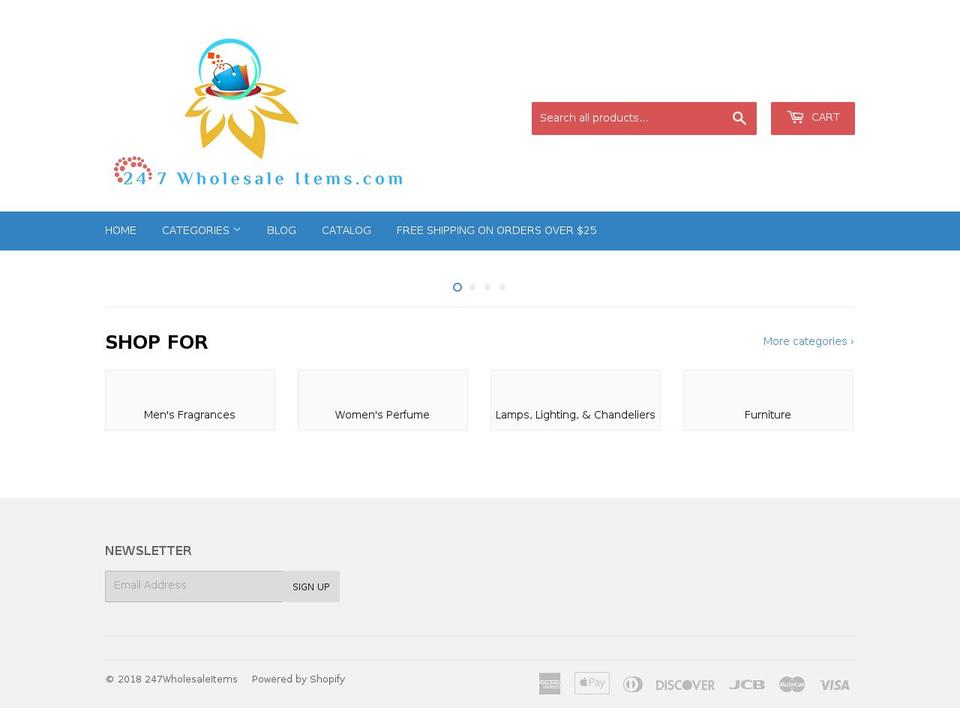Focus the Email Address newsletter field
Viewport: 960px width, 720px height.
click(194, 587)
